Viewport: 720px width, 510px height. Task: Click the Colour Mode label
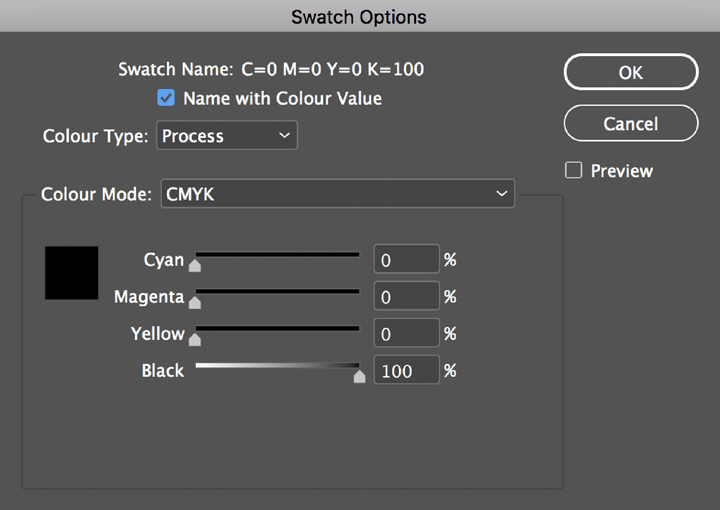(x=96, y=194)
